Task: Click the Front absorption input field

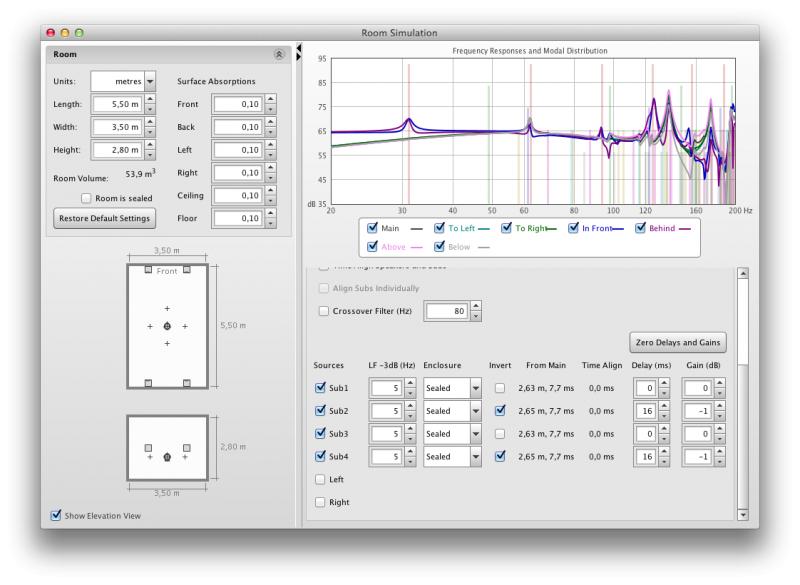Action: (x=236, y=104)
